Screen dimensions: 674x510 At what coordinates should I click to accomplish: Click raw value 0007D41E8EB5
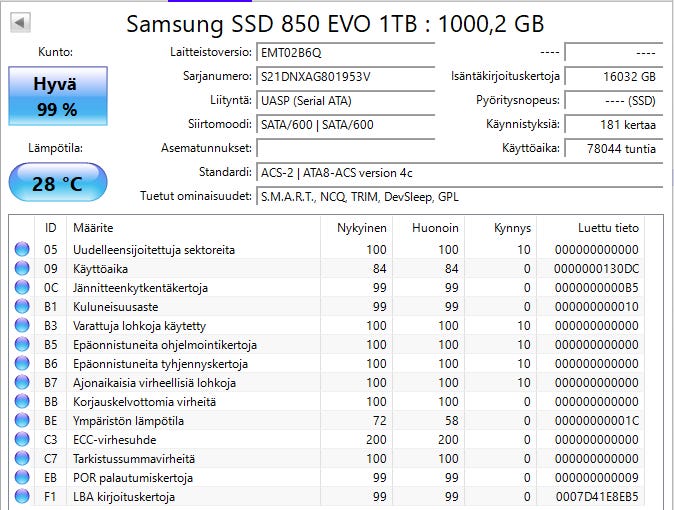(597, 497)
